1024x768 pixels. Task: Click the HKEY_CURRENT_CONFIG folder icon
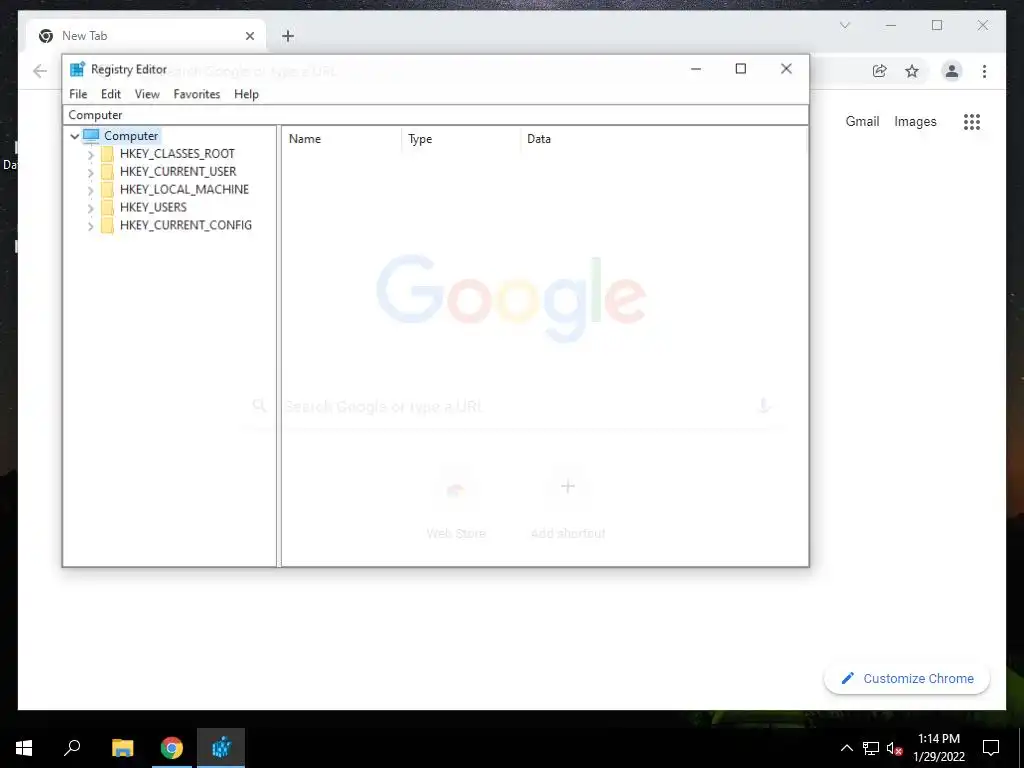pos(107,225)
